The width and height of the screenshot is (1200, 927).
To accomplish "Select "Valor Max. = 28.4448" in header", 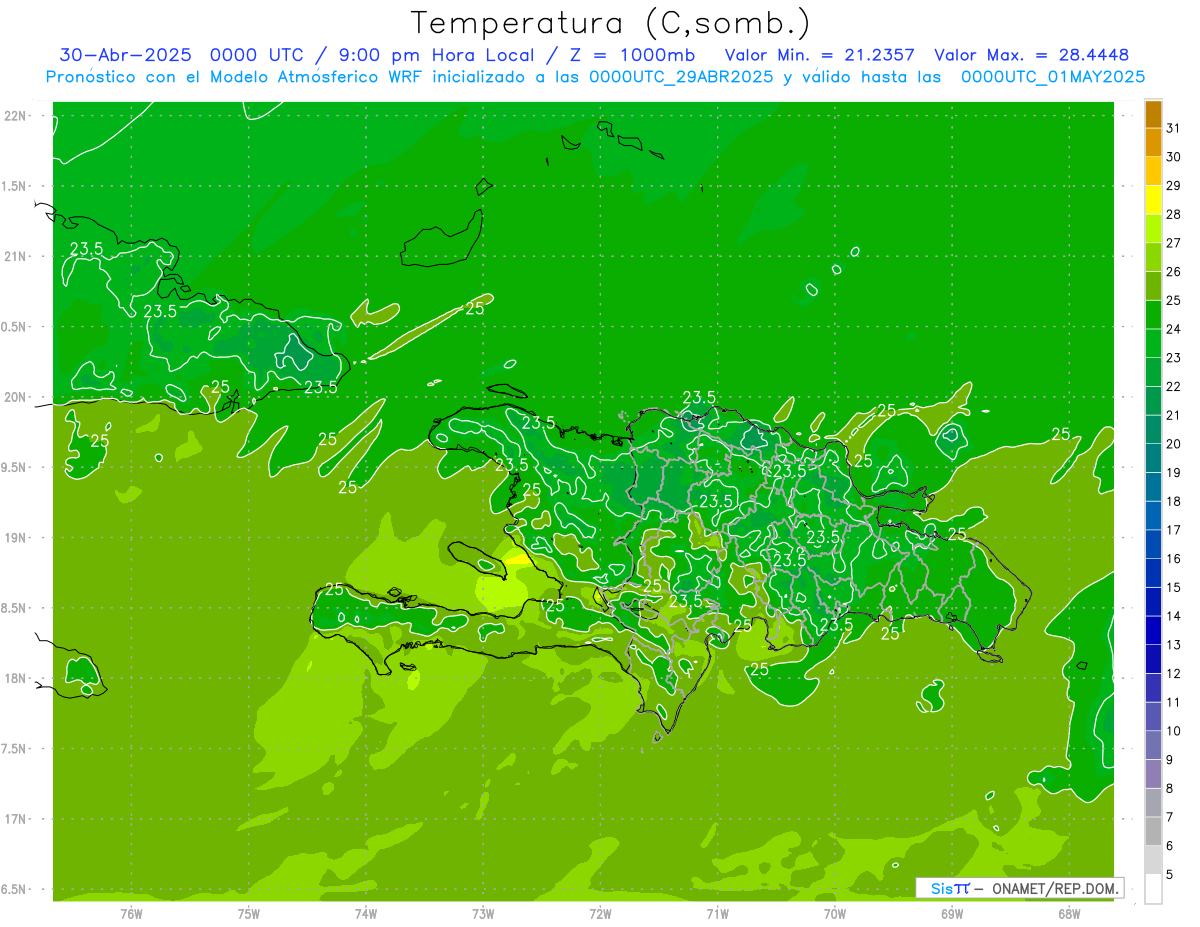I will tap(1031, 55).
